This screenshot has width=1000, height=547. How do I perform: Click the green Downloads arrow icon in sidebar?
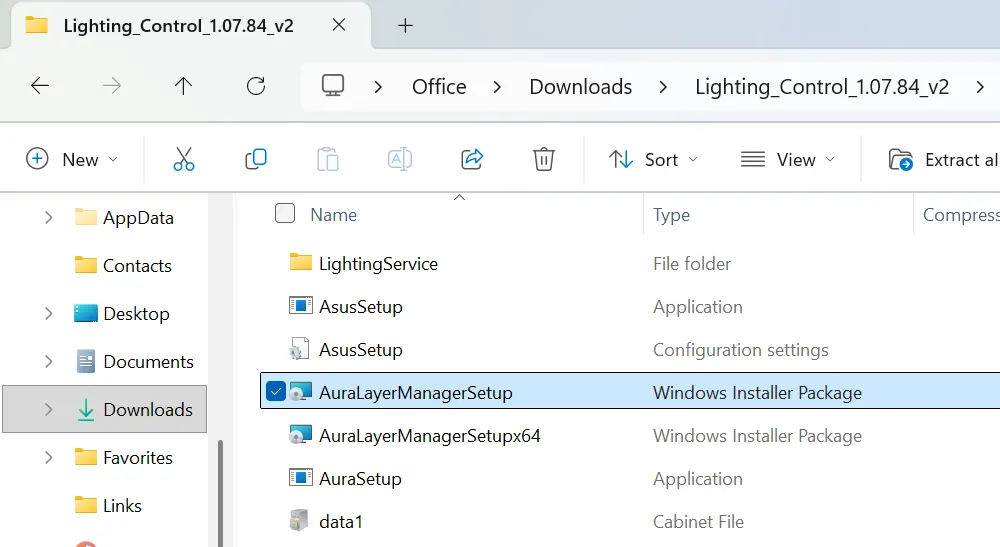coord(85,409)
